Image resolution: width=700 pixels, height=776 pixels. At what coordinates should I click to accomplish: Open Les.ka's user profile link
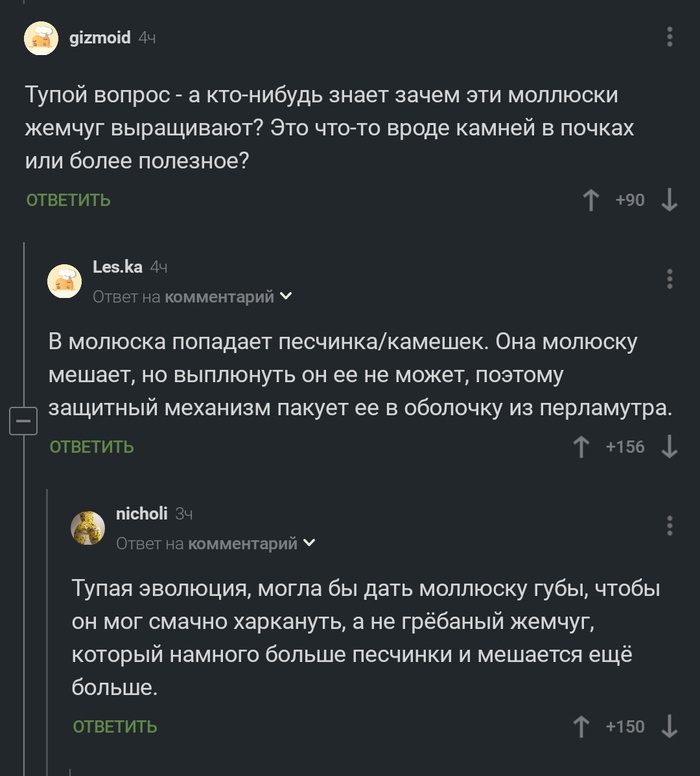(x=117, y=267)
